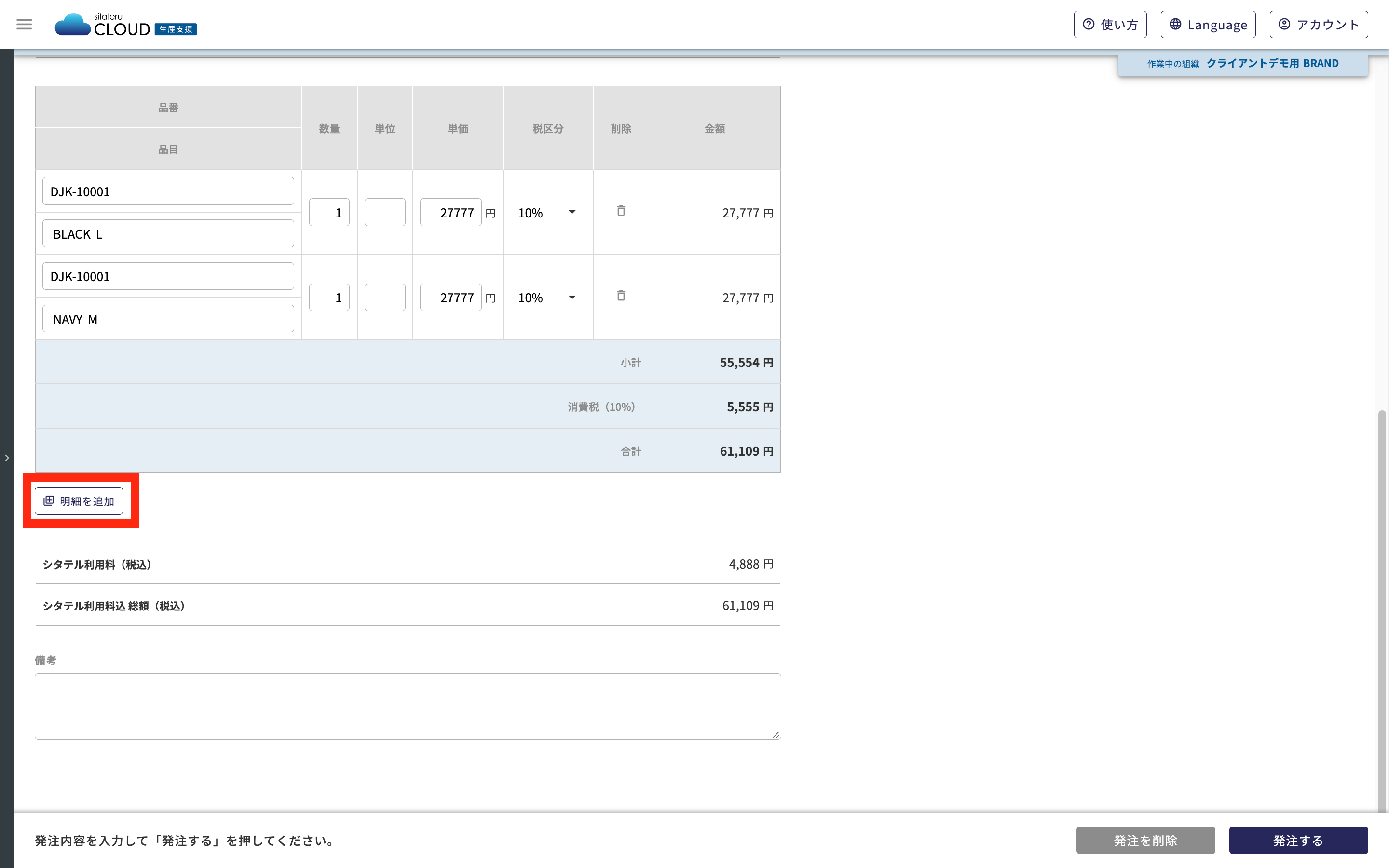Click unit price field of NAVY M row

coord(450,298)
